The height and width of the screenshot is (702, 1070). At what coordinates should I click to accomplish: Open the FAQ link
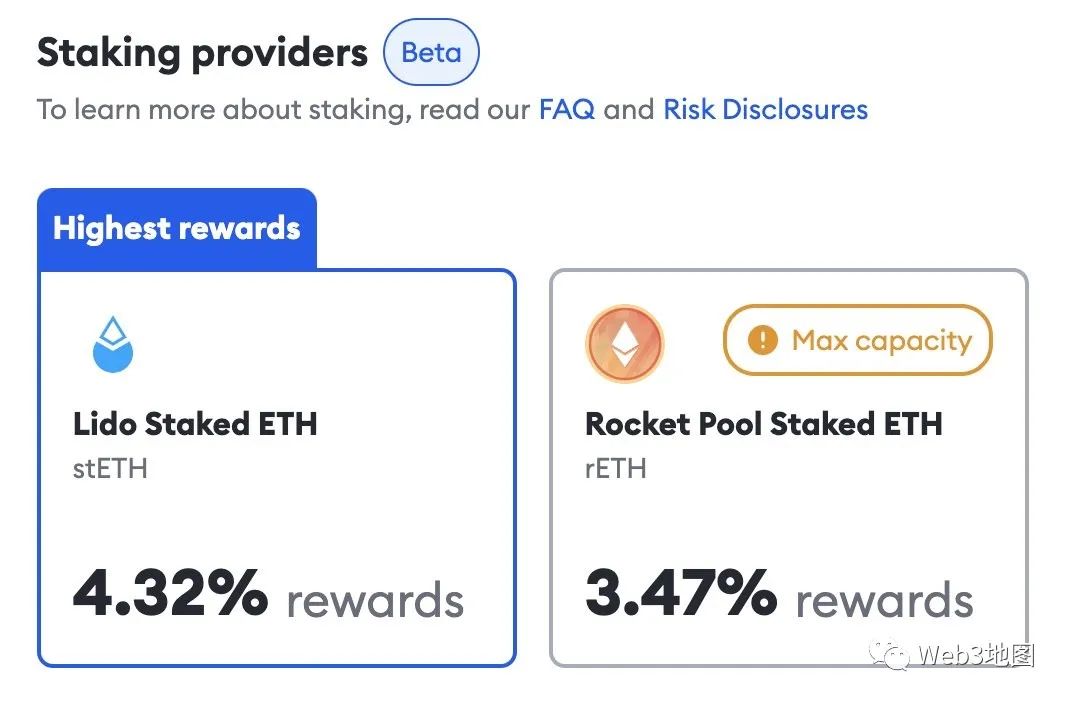pyautogui.click(x=567, y=108)
